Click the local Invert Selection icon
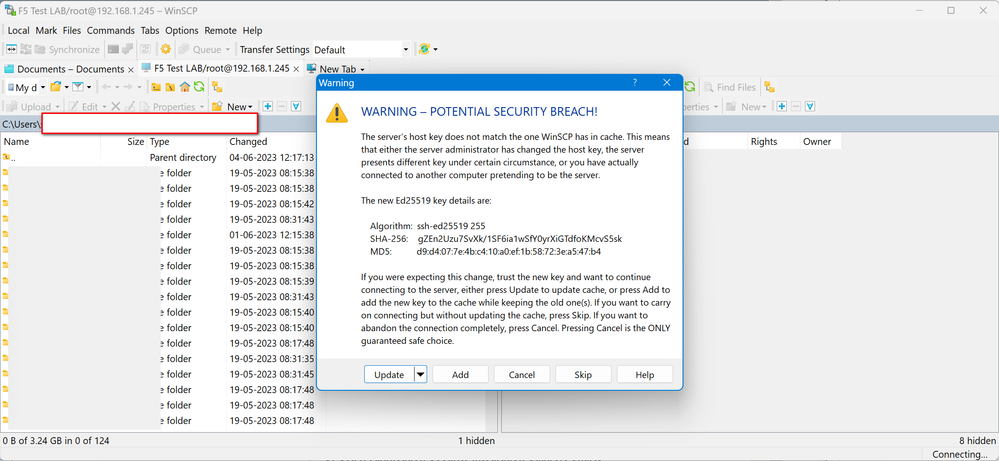999x461 pixels. [x=296, y=106]
